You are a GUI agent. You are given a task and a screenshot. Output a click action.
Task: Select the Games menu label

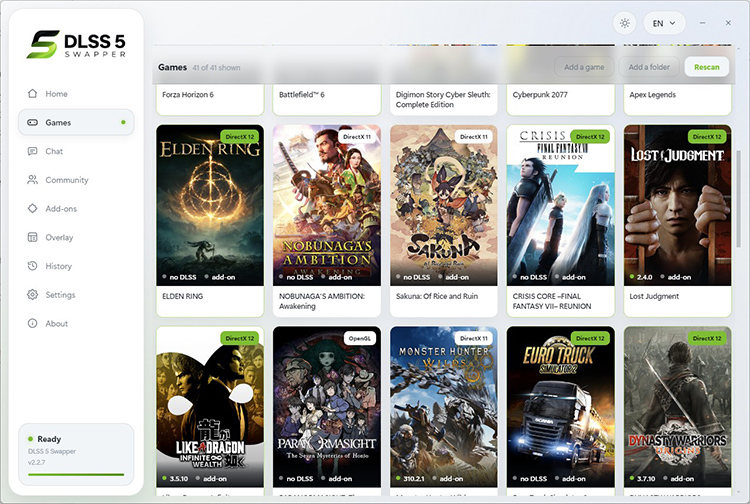point(58,122)
